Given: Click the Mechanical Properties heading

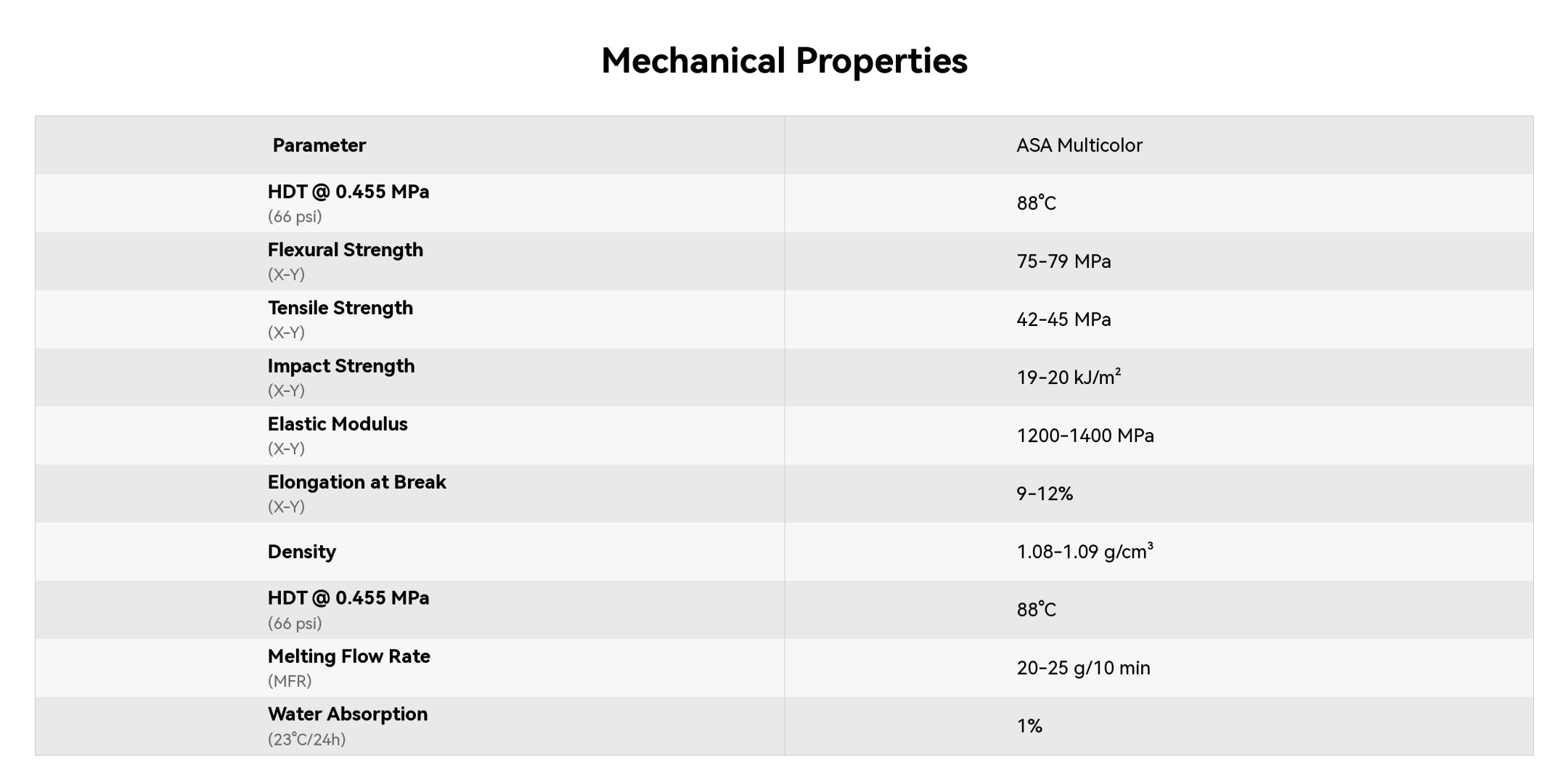Looking at the screenshot, I should 784,60.
